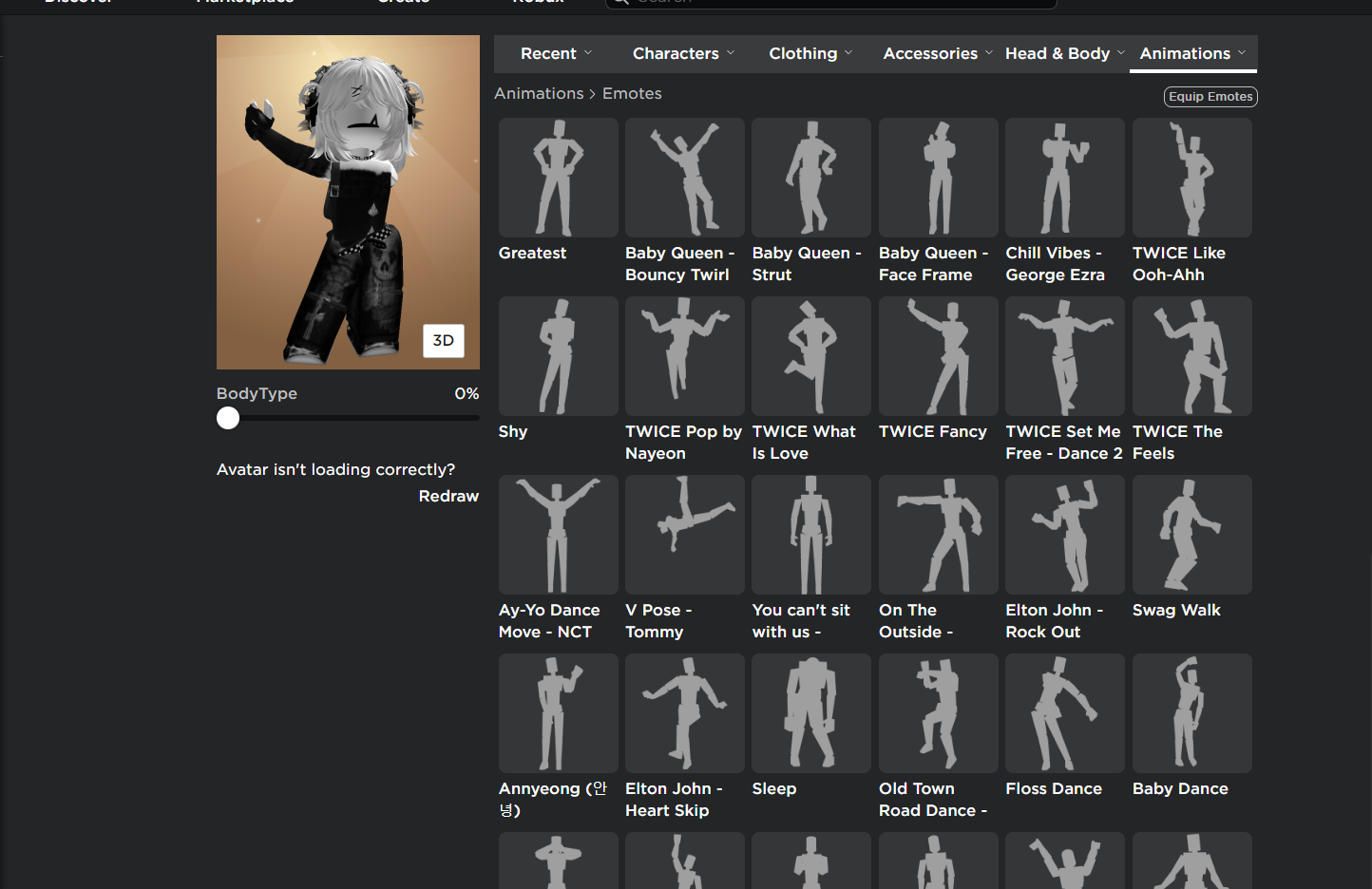This screenshot has width=1372, height=889.
Task: Select the Greatest emote icon
Action: pyautogui.click(x=558, y=178)
